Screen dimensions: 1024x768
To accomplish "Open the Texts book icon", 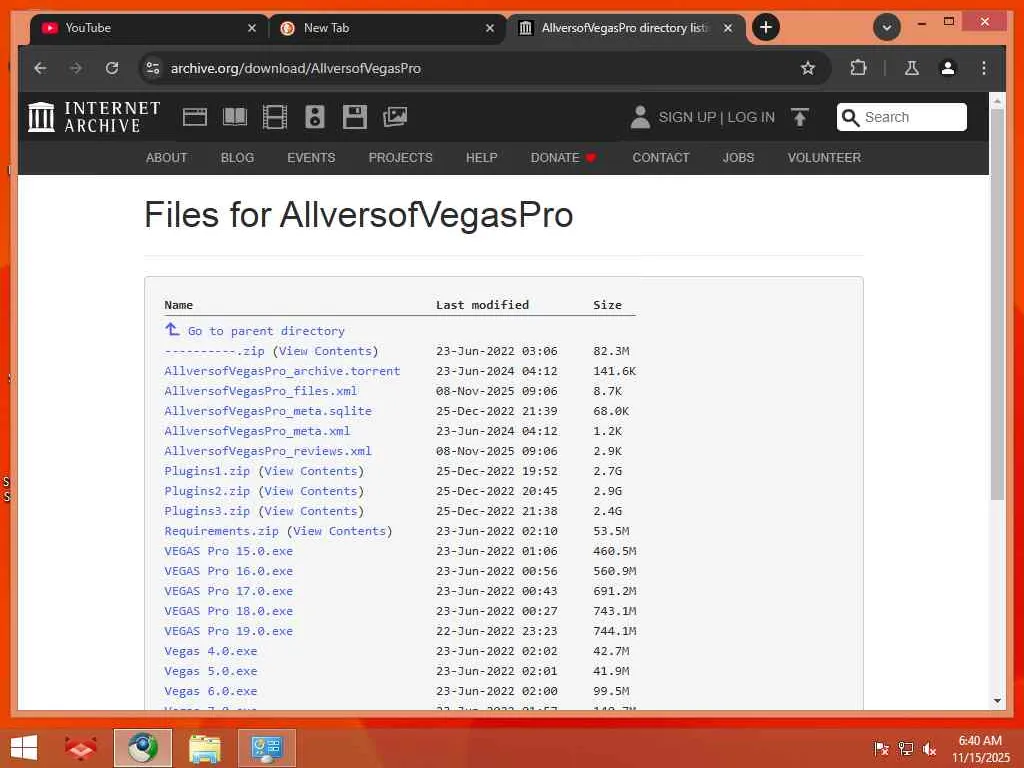I will tap(235, 118).
